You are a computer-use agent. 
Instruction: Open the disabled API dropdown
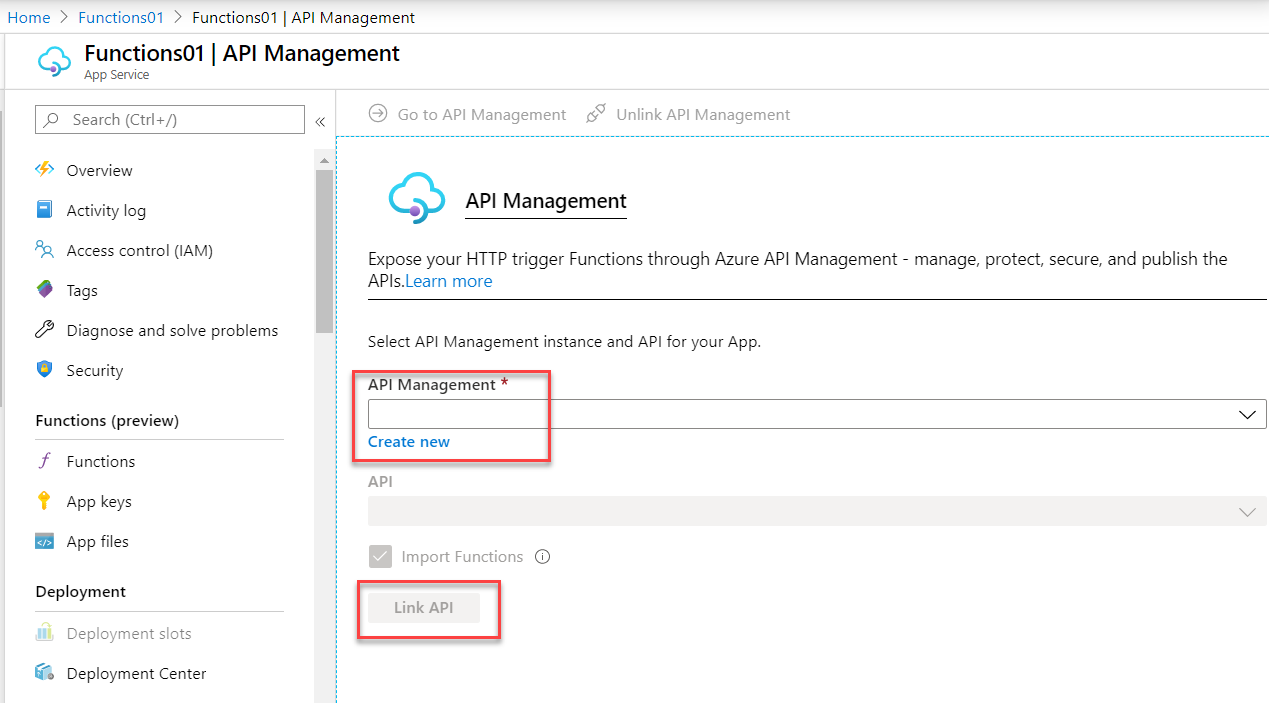pos(817,511)
